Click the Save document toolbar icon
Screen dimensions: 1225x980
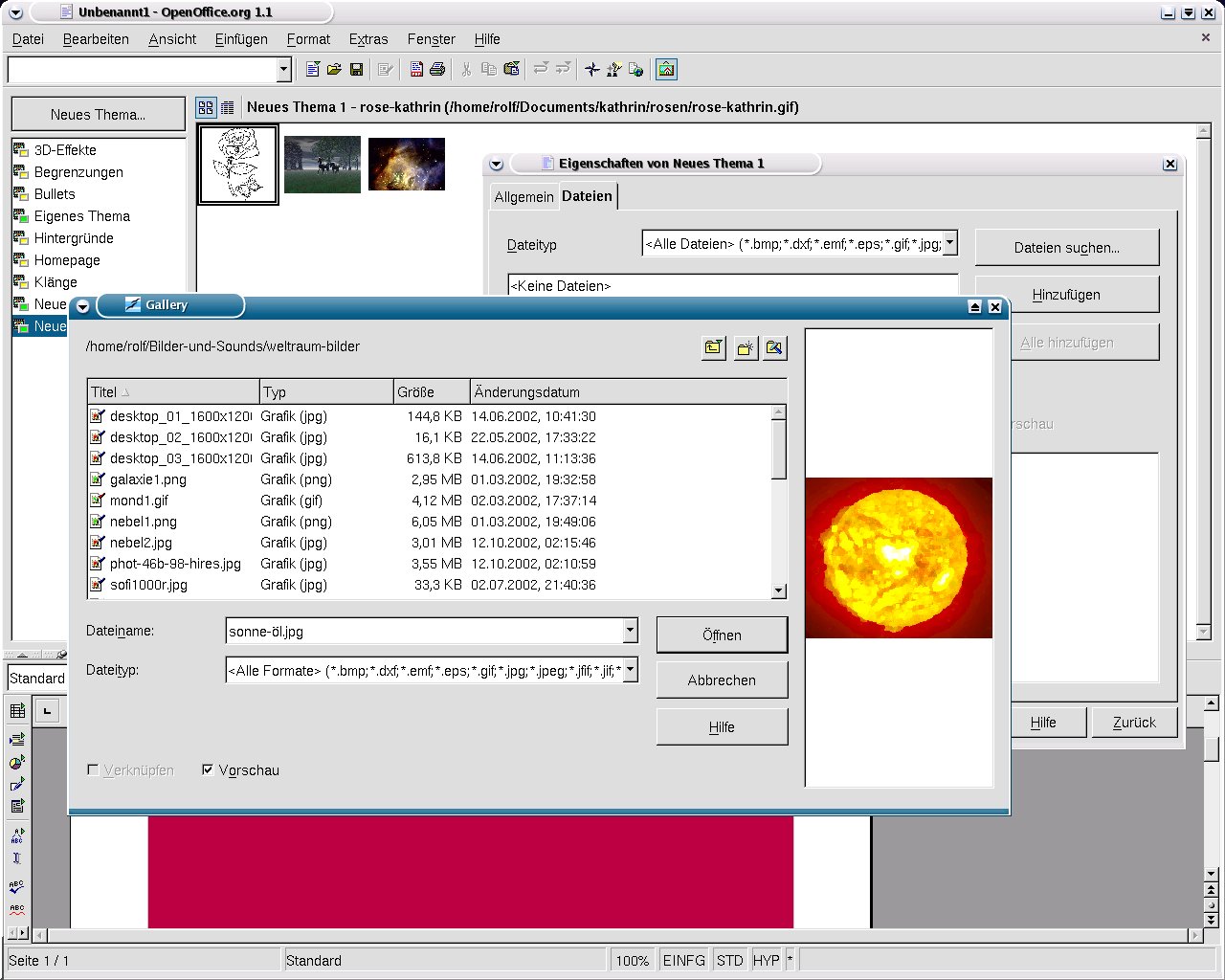point(356,69)
